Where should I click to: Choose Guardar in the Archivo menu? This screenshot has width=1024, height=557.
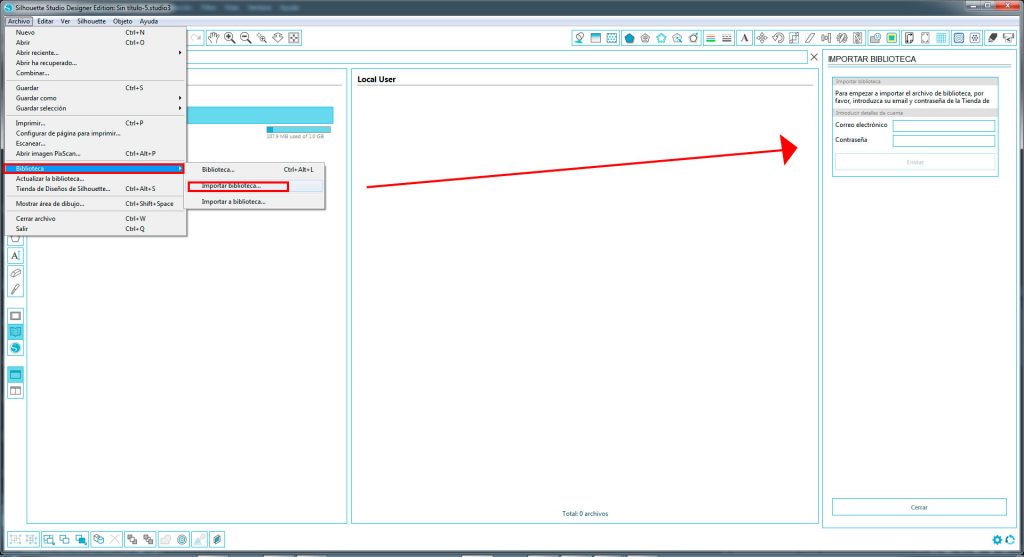95,88
